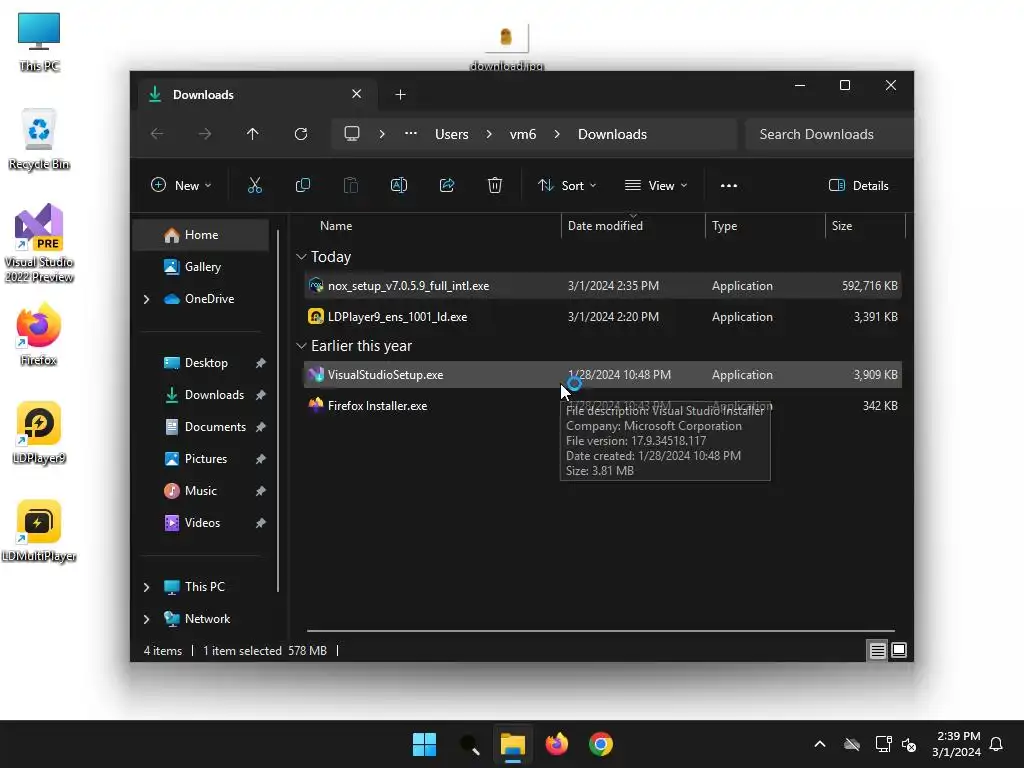Click Users in the address path

coord(451,134)
